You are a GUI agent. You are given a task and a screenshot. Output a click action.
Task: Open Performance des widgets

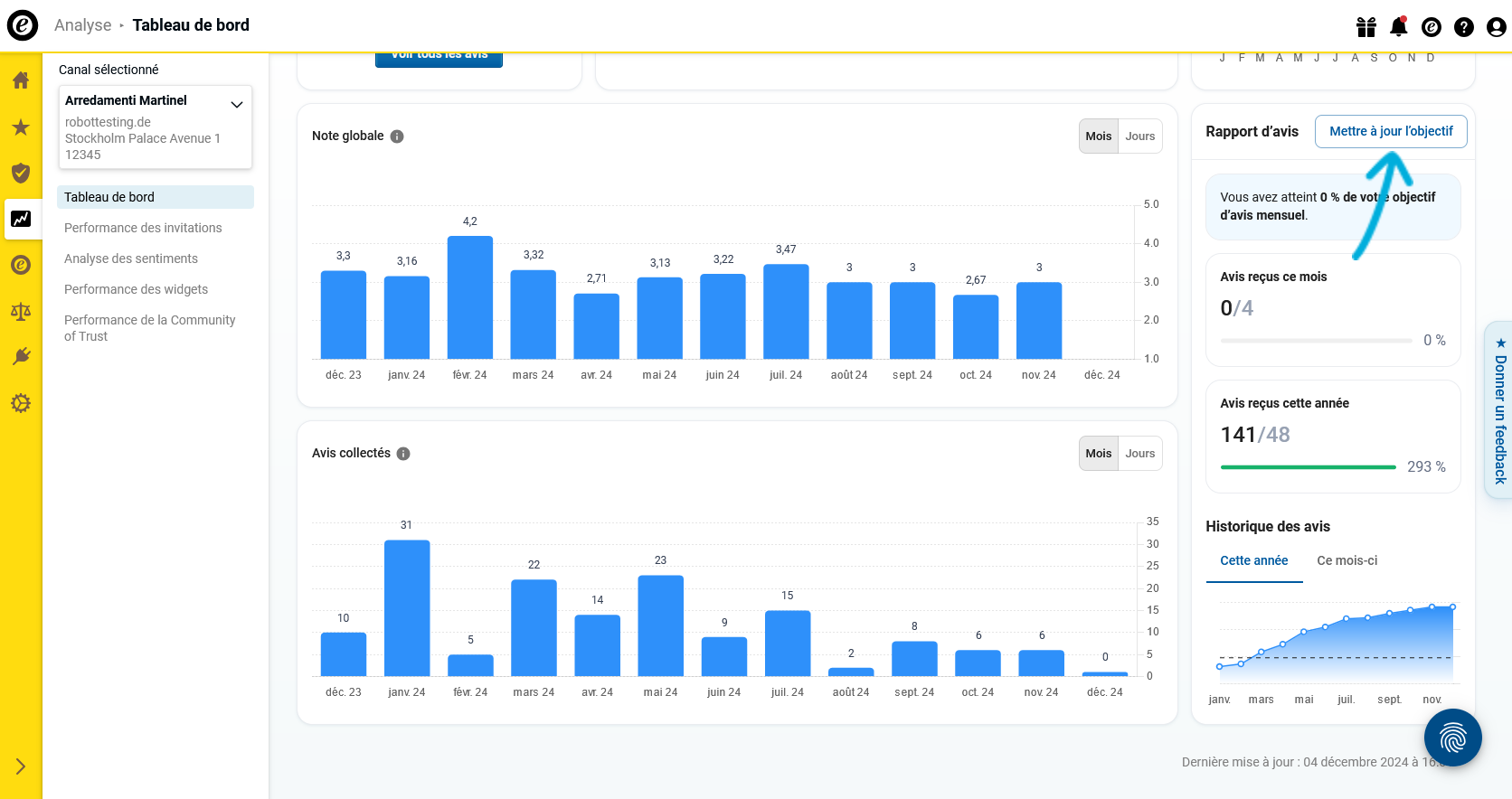[x=136, y=289]
